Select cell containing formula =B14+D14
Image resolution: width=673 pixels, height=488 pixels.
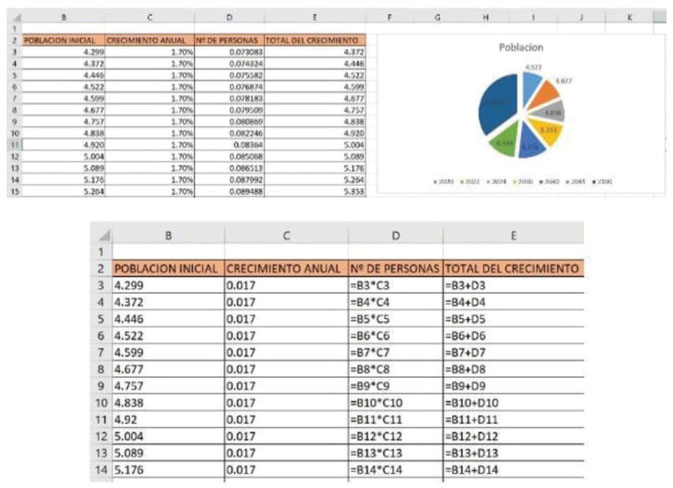(512, 470)
